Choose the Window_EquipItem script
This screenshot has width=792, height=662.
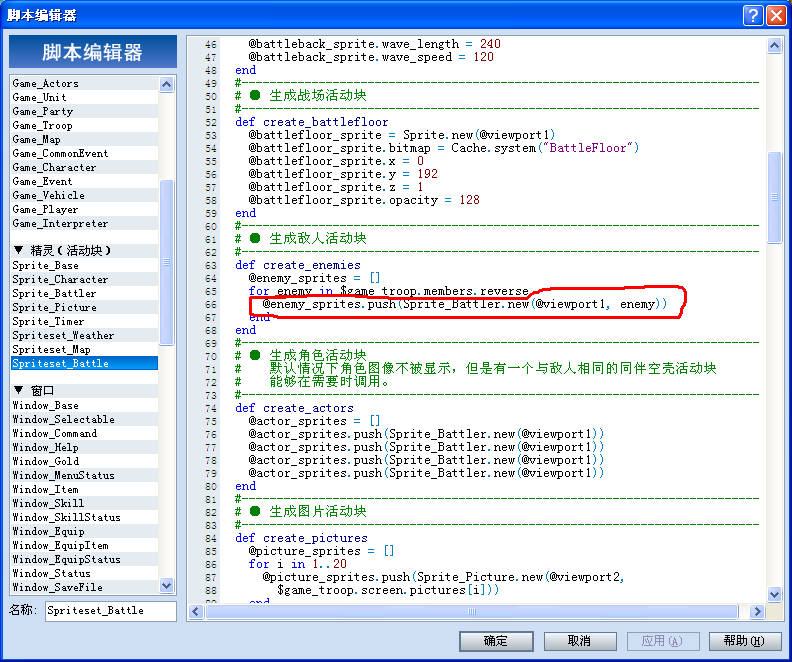tap(84, 545)
